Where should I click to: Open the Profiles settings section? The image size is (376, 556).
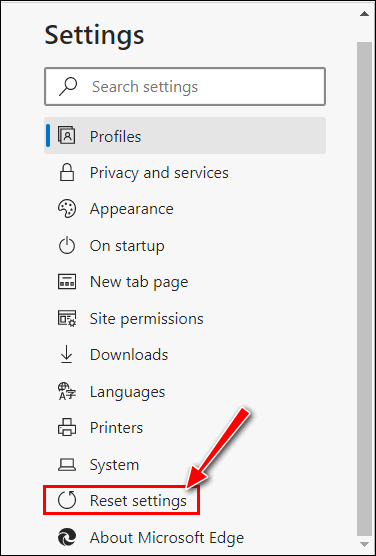point(185,136)
